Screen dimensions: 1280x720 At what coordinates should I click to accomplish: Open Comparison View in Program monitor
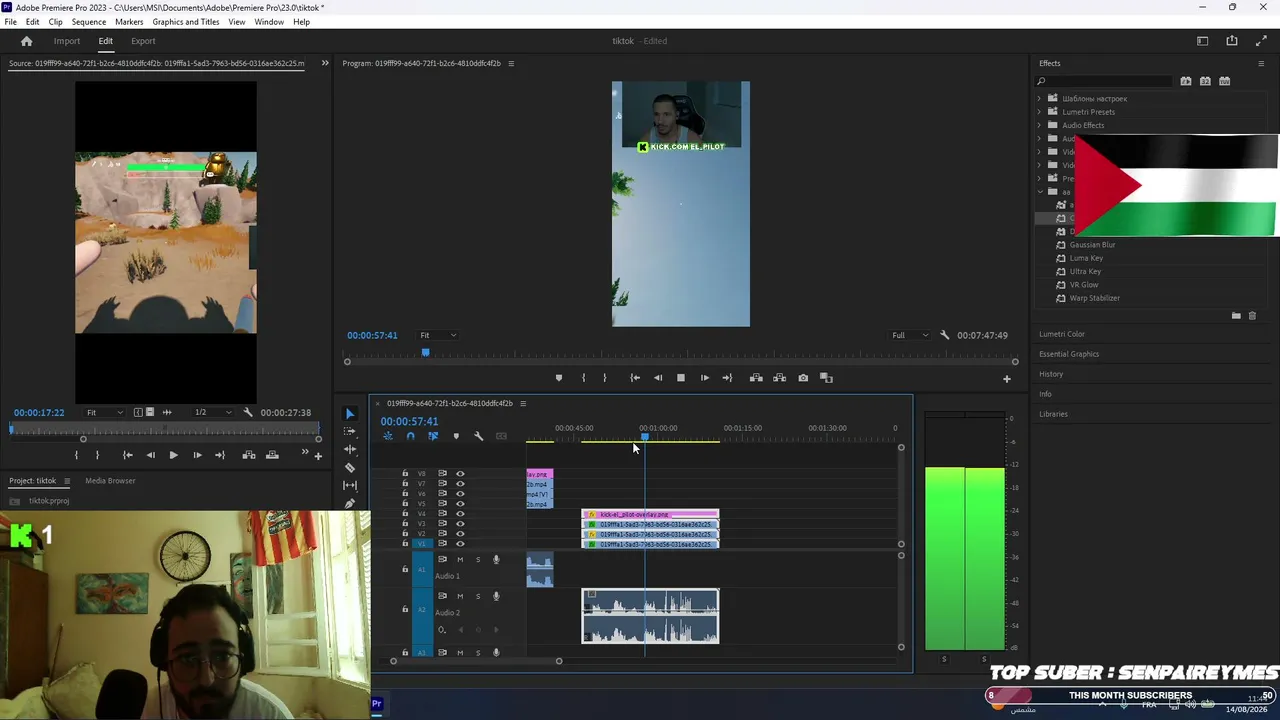(x=826, y=378)
